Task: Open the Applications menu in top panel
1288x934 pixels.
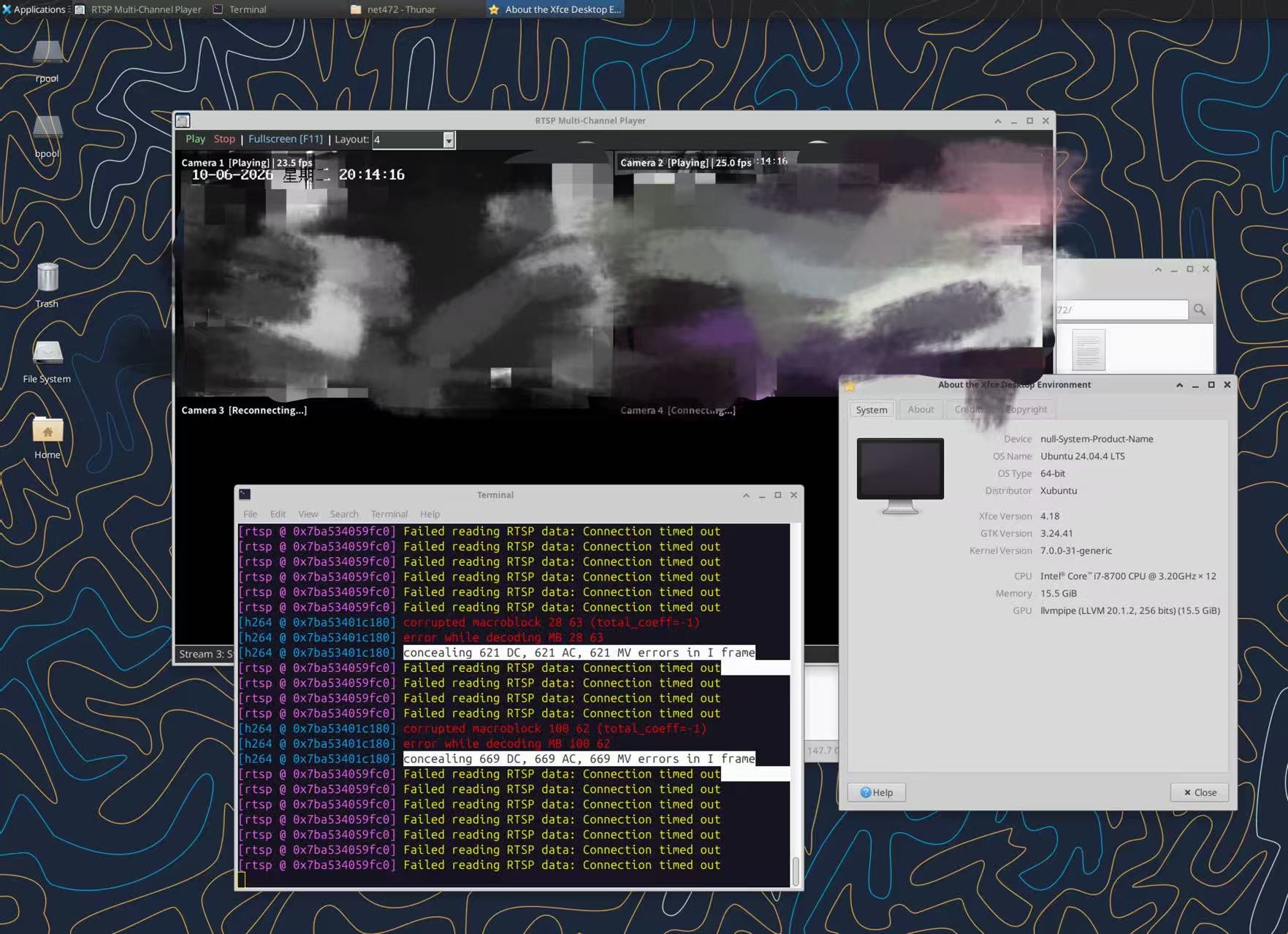Action: [x=34, y=9]
